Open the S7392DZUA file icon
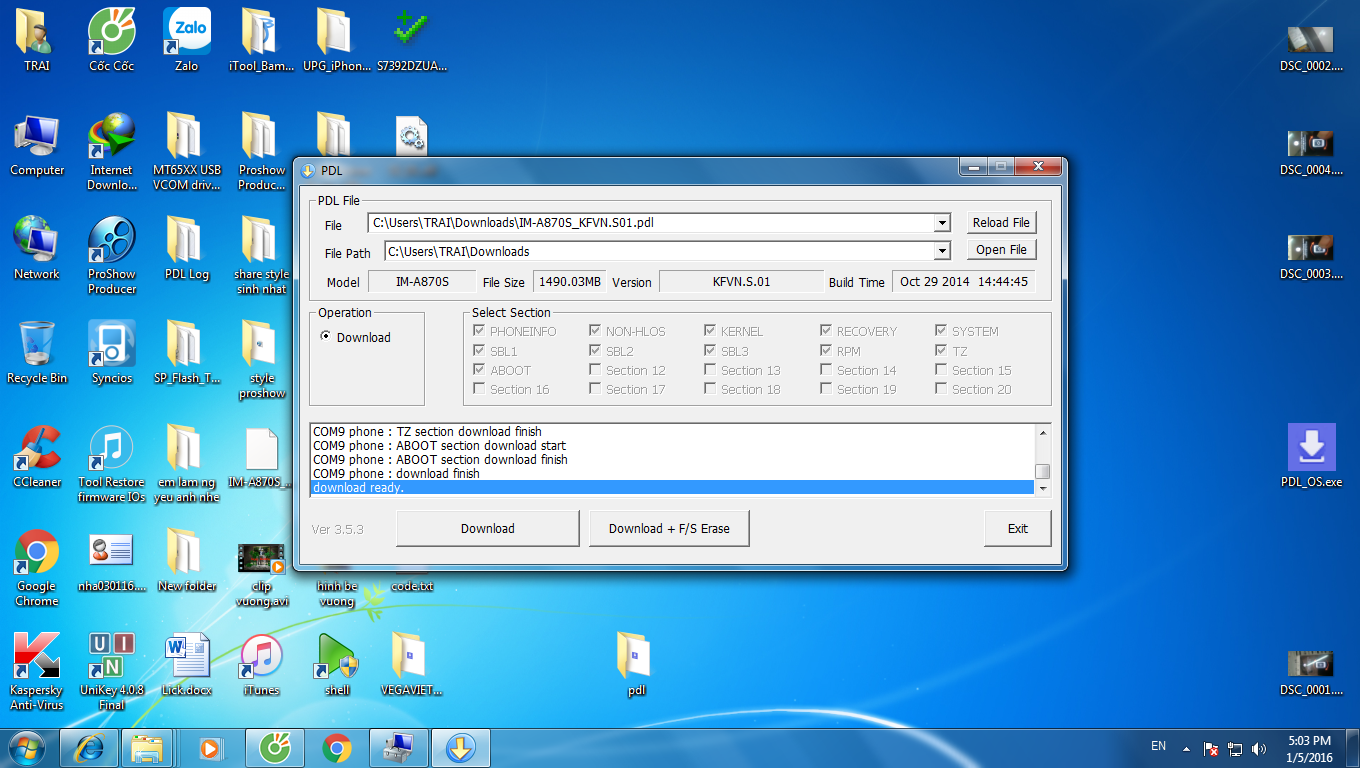 tap(412, 40)
